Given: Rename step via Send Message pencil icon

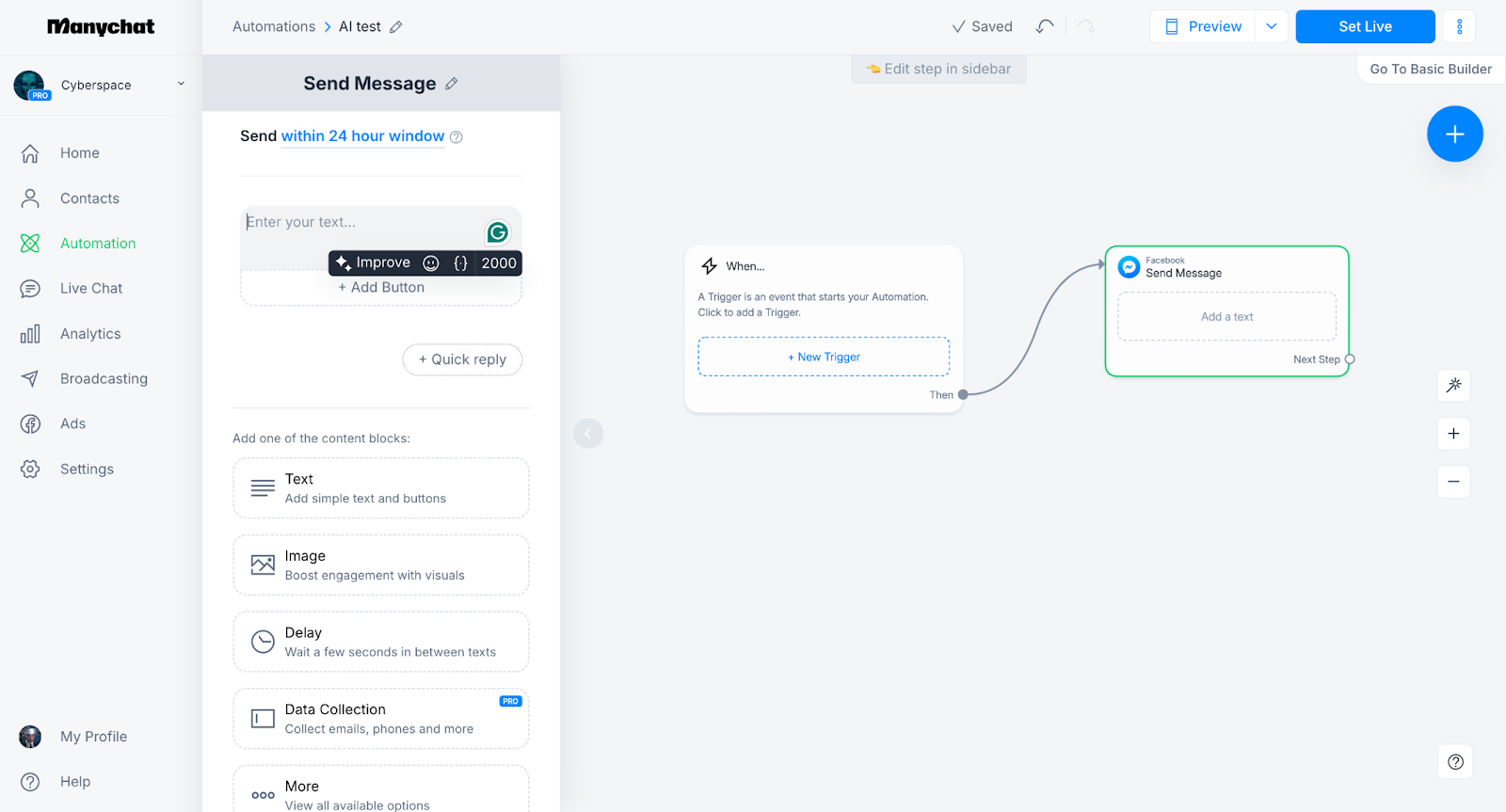Looking at the screenshot, I should pyautogui.click(x=452, y=84).
